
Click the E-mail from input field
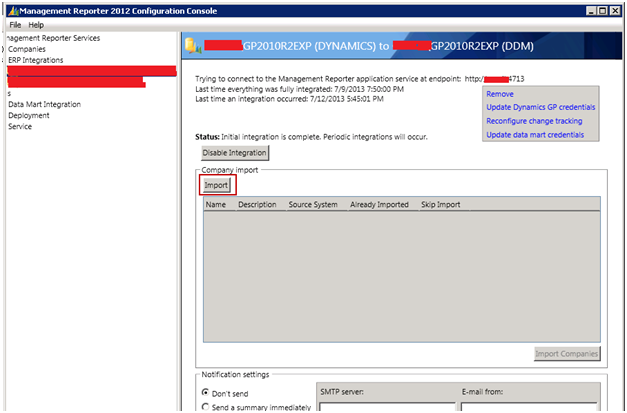click(x=529, y=407)
